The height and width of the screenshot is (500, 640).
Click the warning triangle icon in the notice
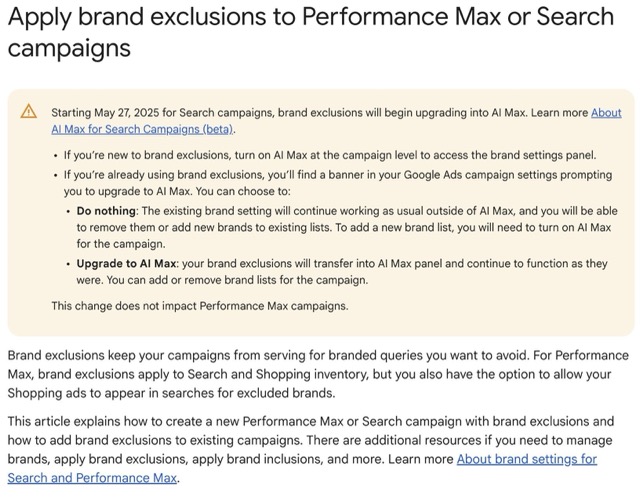point(30,113)
